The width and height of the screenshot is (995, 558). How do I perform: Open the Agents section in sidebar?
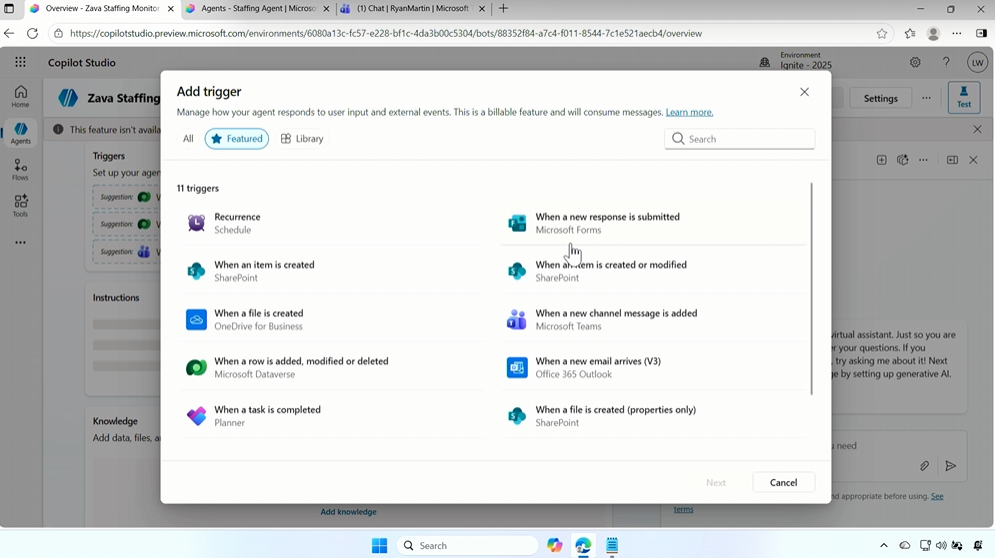[x=20, y=133]
